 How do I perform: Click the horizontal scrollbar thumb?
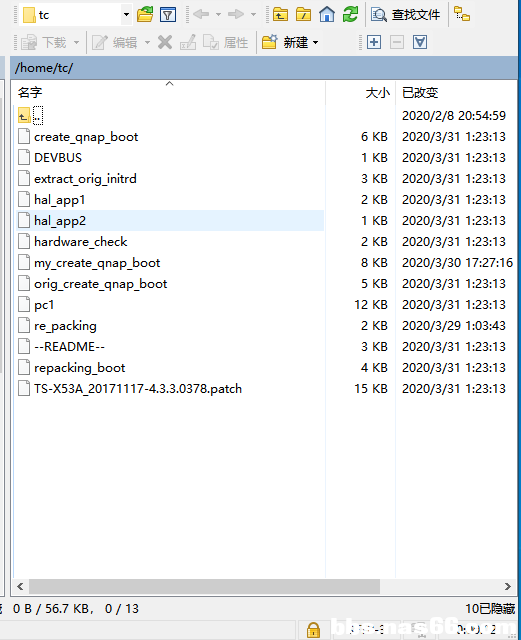coord(204,587)
